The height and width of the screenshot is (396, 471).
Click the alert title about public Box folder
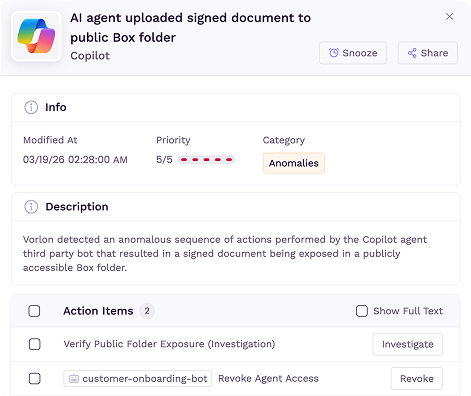point(190,27)
